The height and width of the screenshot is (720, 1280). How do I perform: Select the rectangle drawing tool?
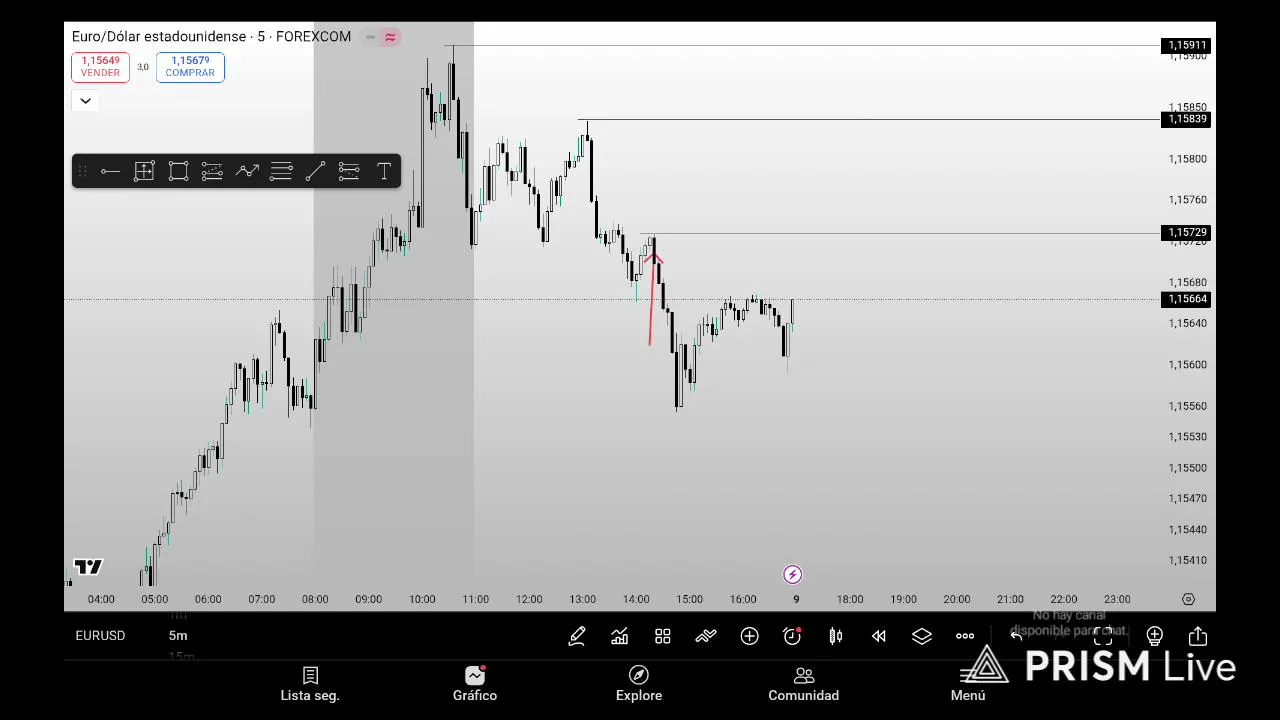coord(178,172)
